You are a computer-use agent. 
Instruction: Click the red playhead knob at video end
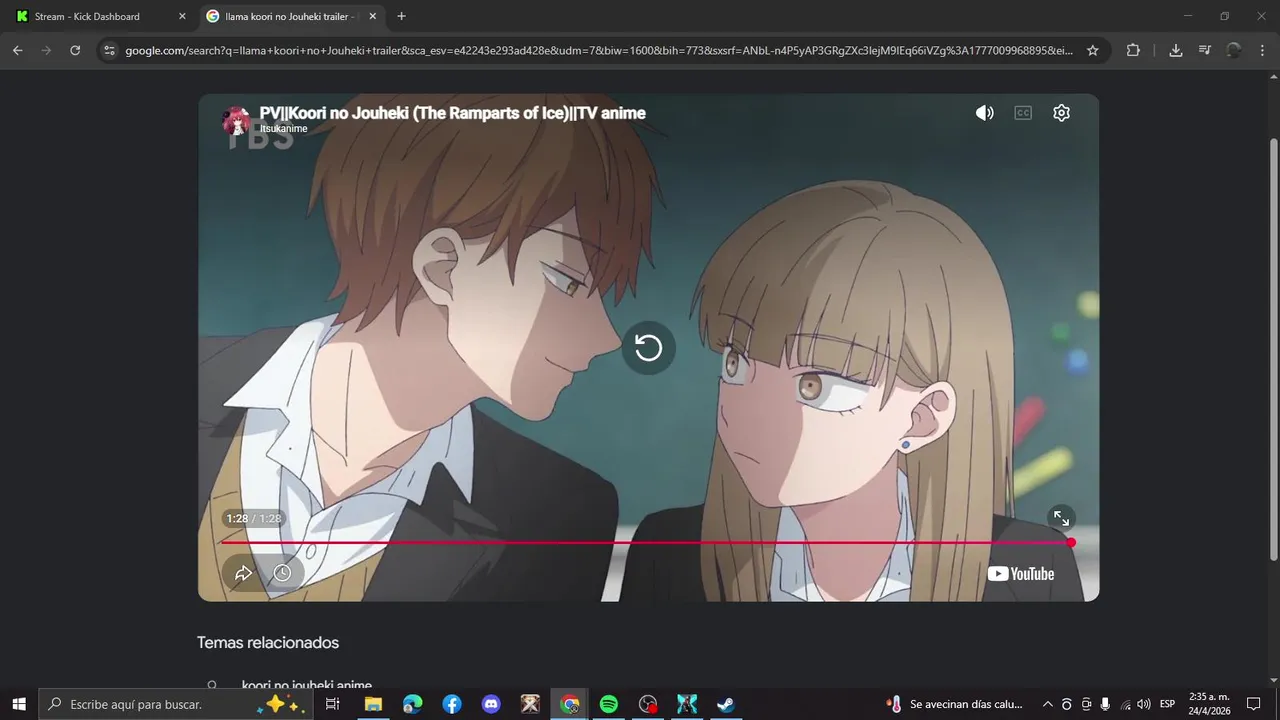coord(1071,543)
